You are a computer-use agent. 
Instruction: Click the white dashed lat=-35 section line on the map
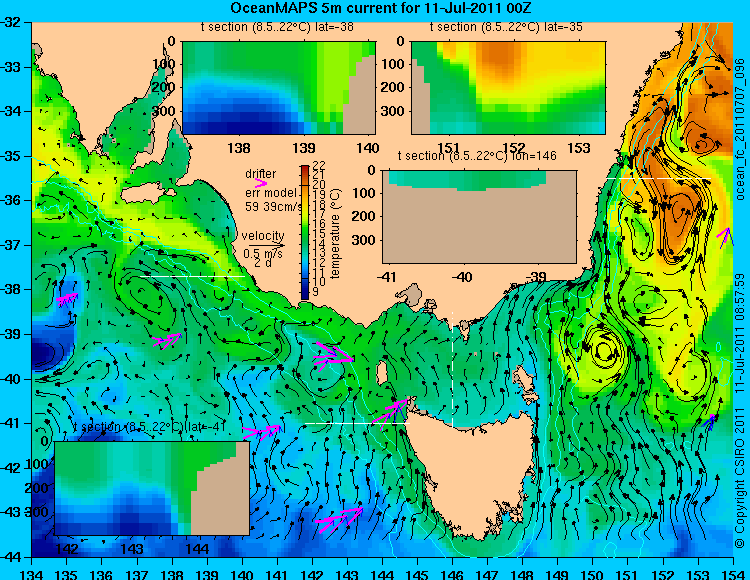coord(659,178)
